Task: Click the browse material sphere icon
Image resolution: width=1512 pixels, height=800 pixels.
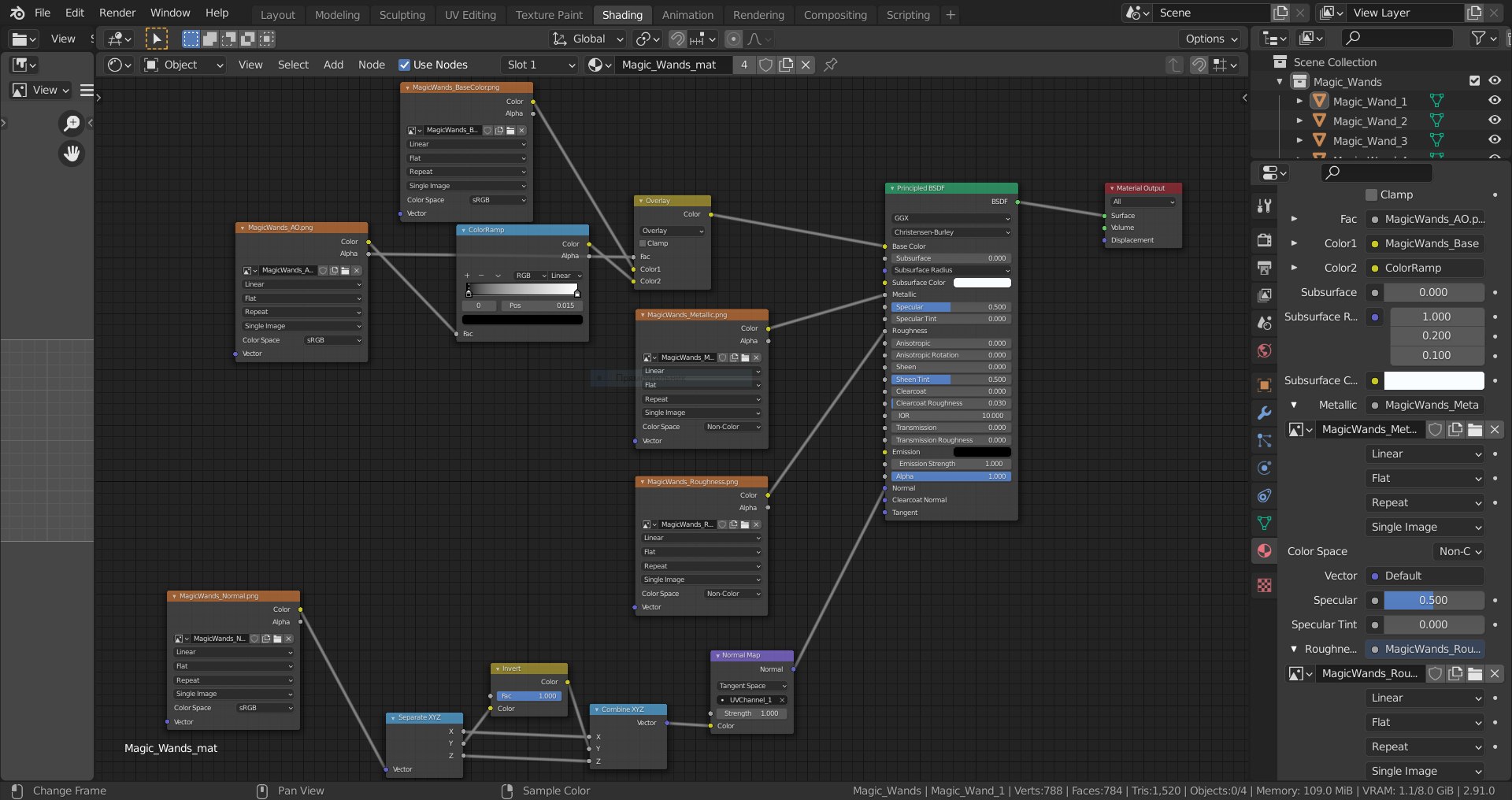Action: pyautogui.click(x=599, y=65)
